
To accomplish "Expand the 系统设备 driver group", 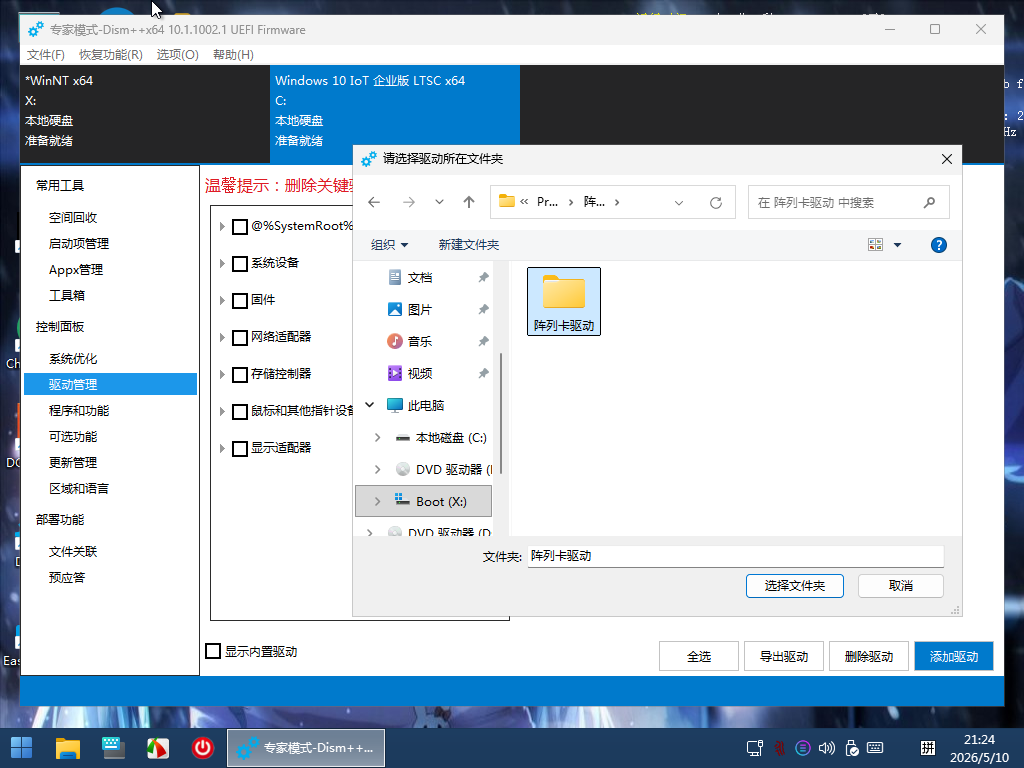I will click(x=222, y=263).
